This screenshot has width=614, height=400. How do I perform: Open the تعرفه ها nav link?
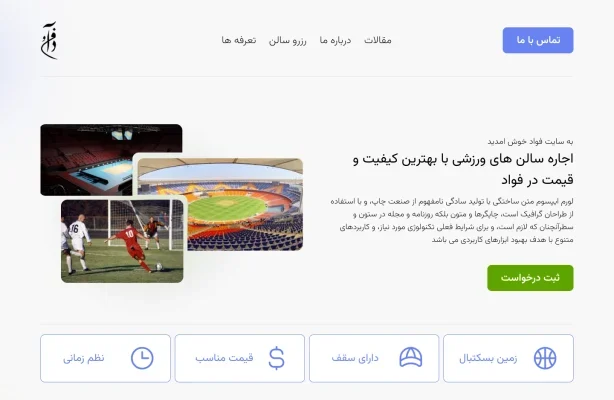(x=239, y=40)
